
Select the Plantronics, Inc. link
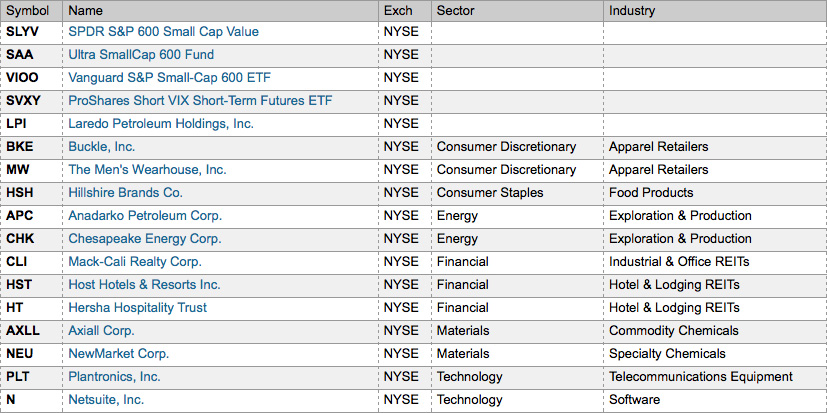114,377
